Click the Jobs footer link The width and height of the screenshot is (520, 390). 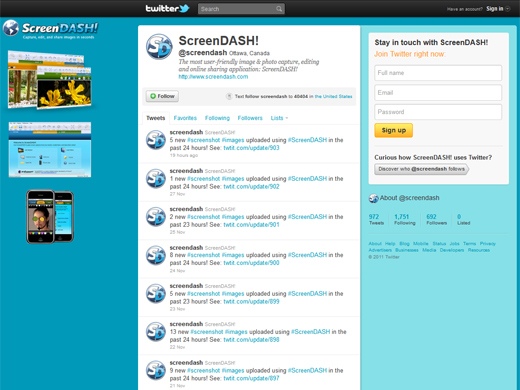[454, 244]
